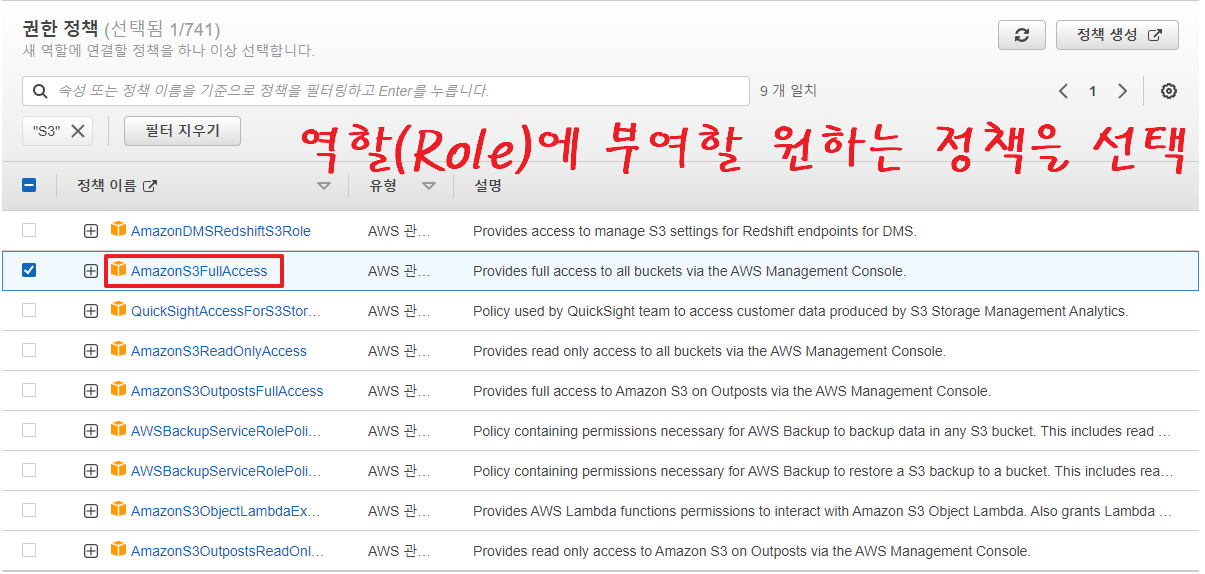Click the 유형 column header label
1205x574 pixels.
(x=382, y=186)
